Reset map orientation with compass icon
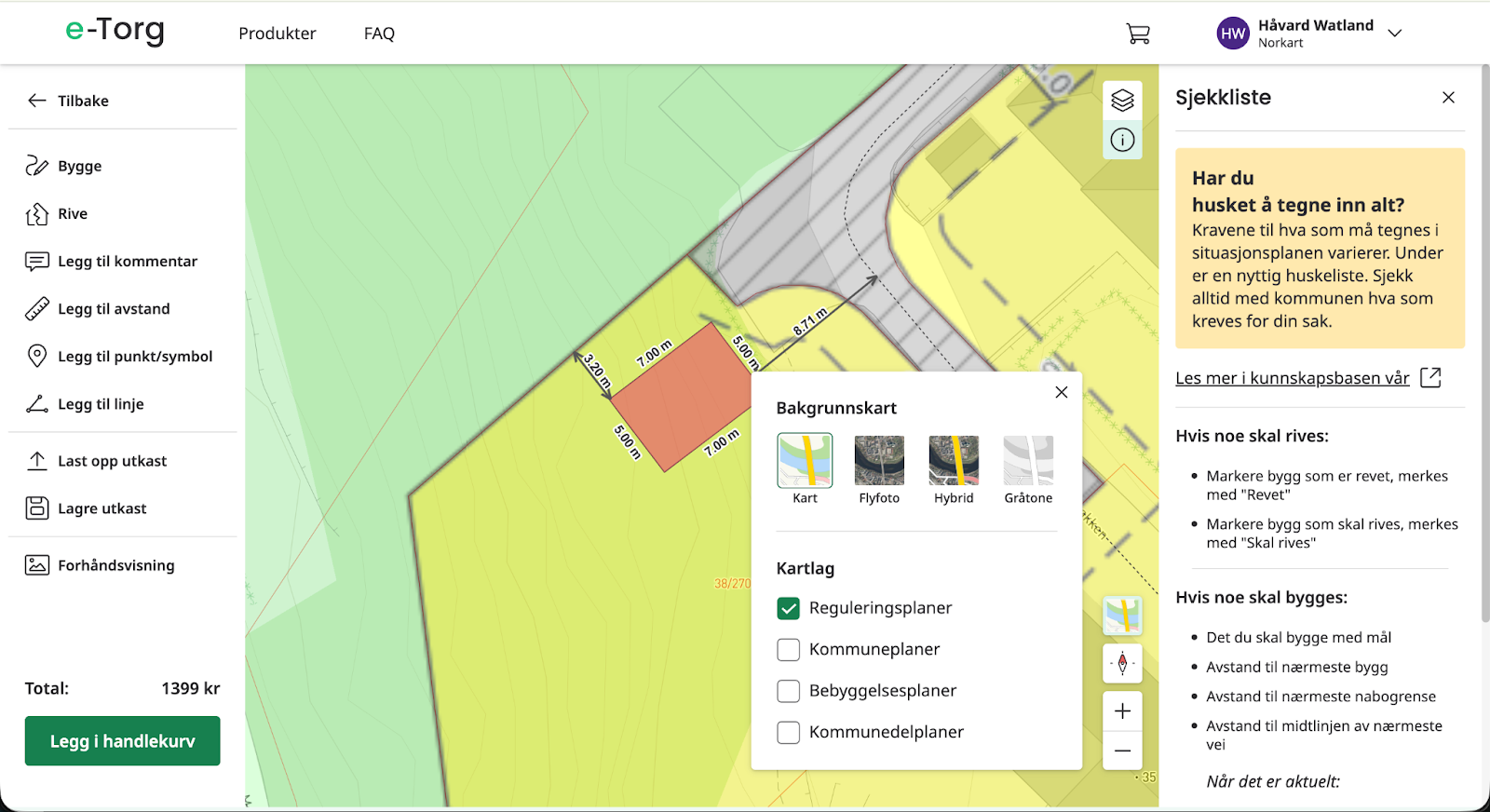 1122,663
